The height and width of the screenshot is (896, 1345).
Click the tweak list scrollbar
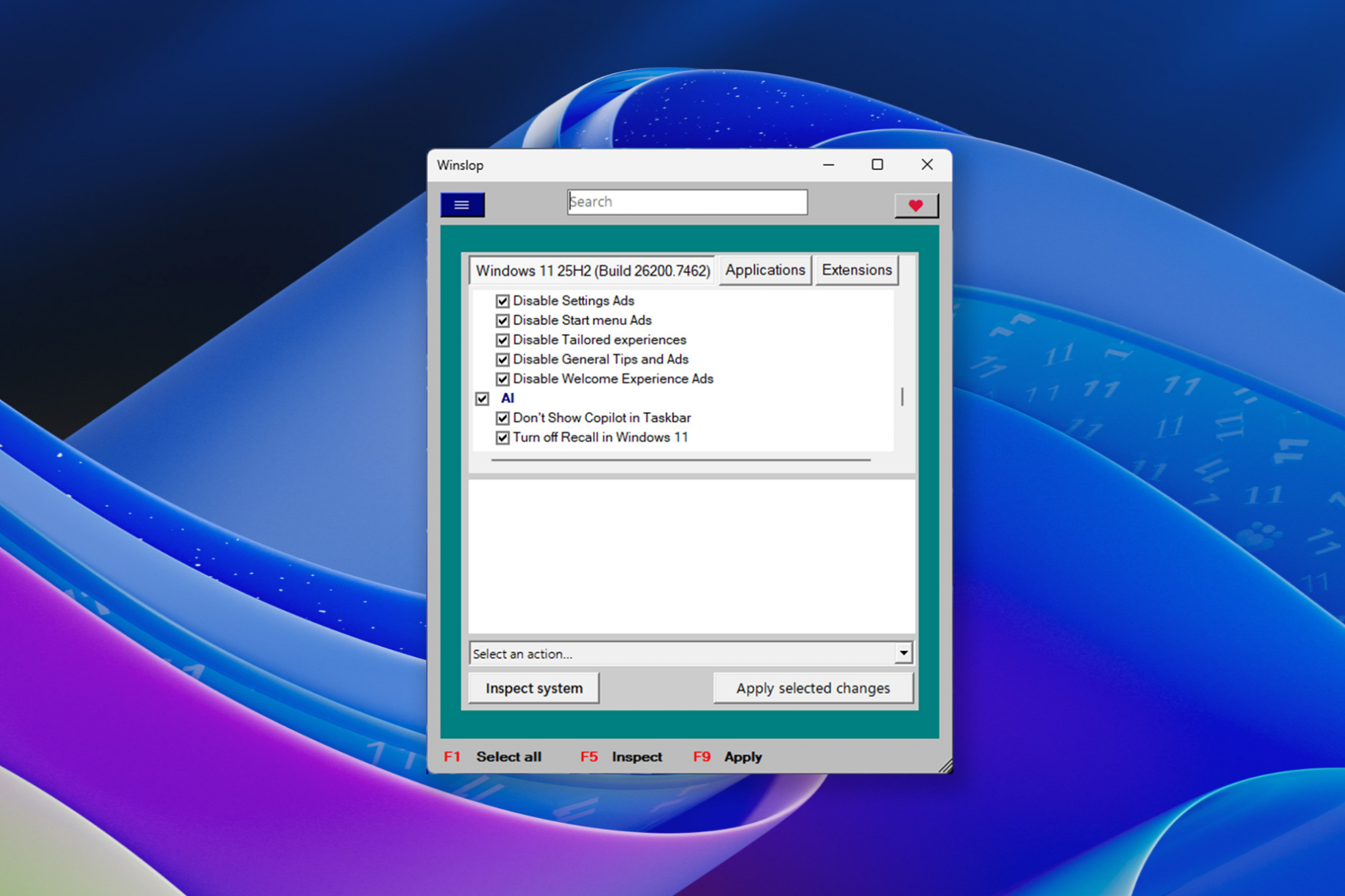pyautogui.click(x=902, y=396)
